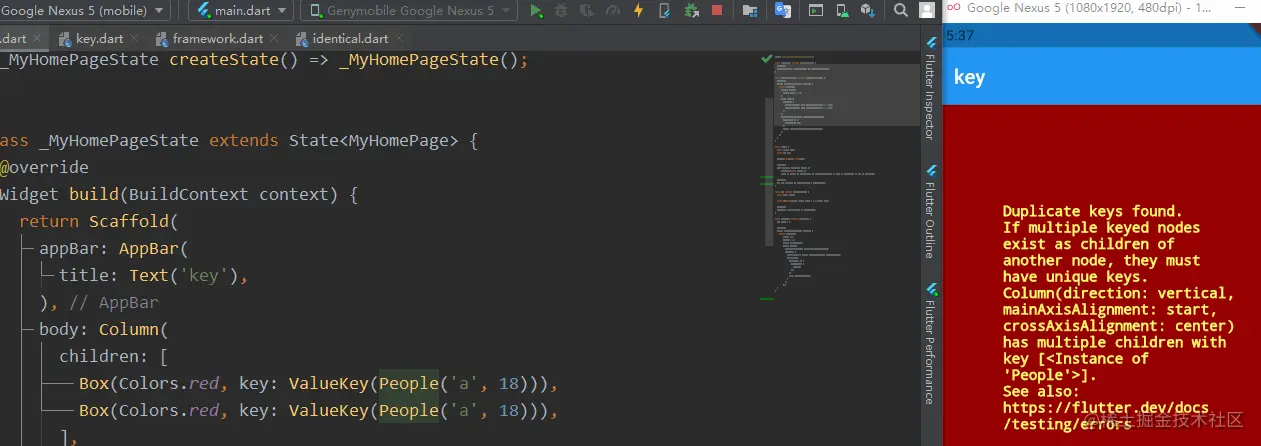Click the user avatar icon in toolbar

[x=927, y=11]
